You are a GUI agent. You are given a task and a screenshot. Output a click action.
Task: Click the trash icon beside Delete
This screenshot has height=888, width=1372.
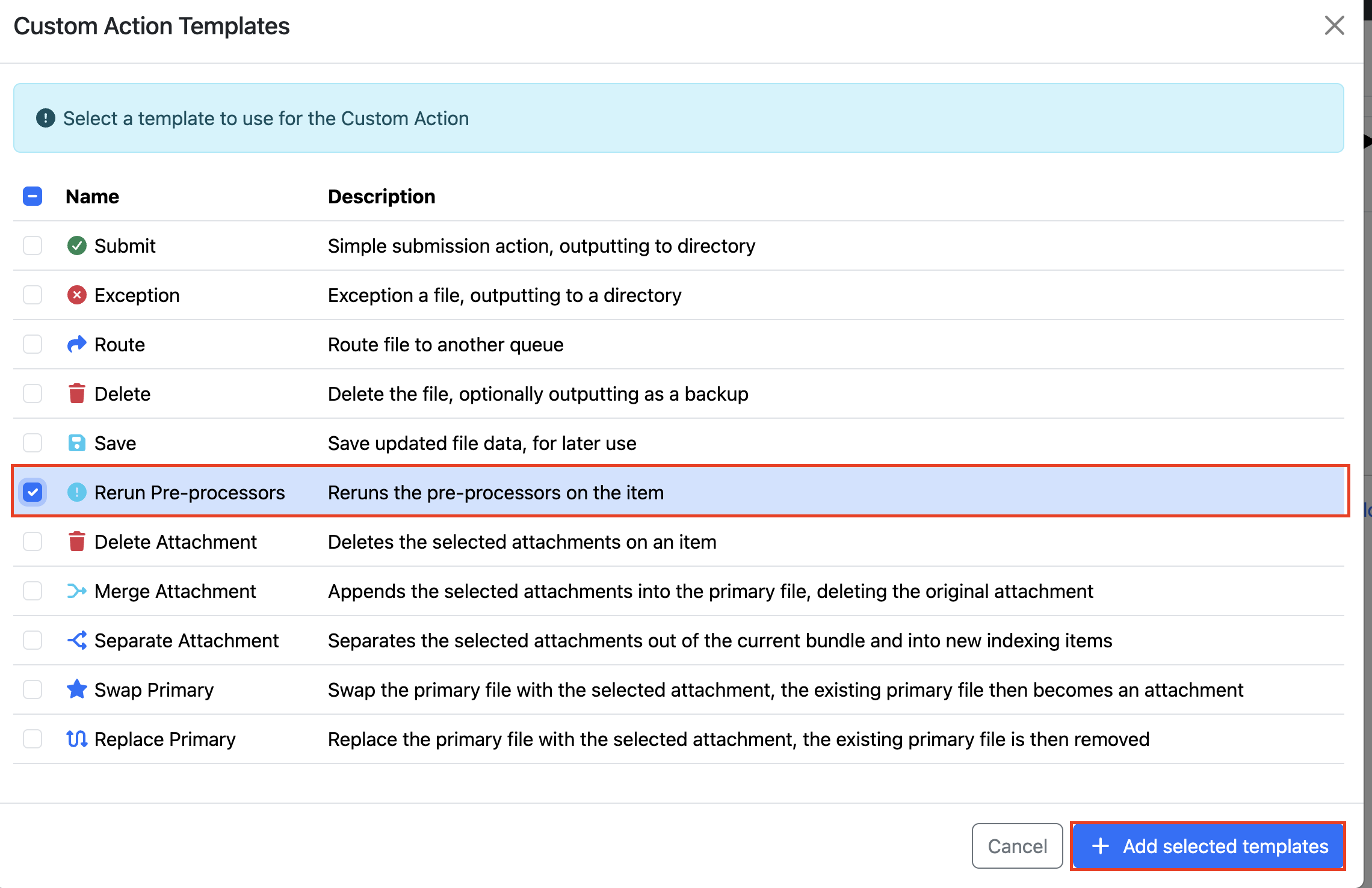pos(76,393)
